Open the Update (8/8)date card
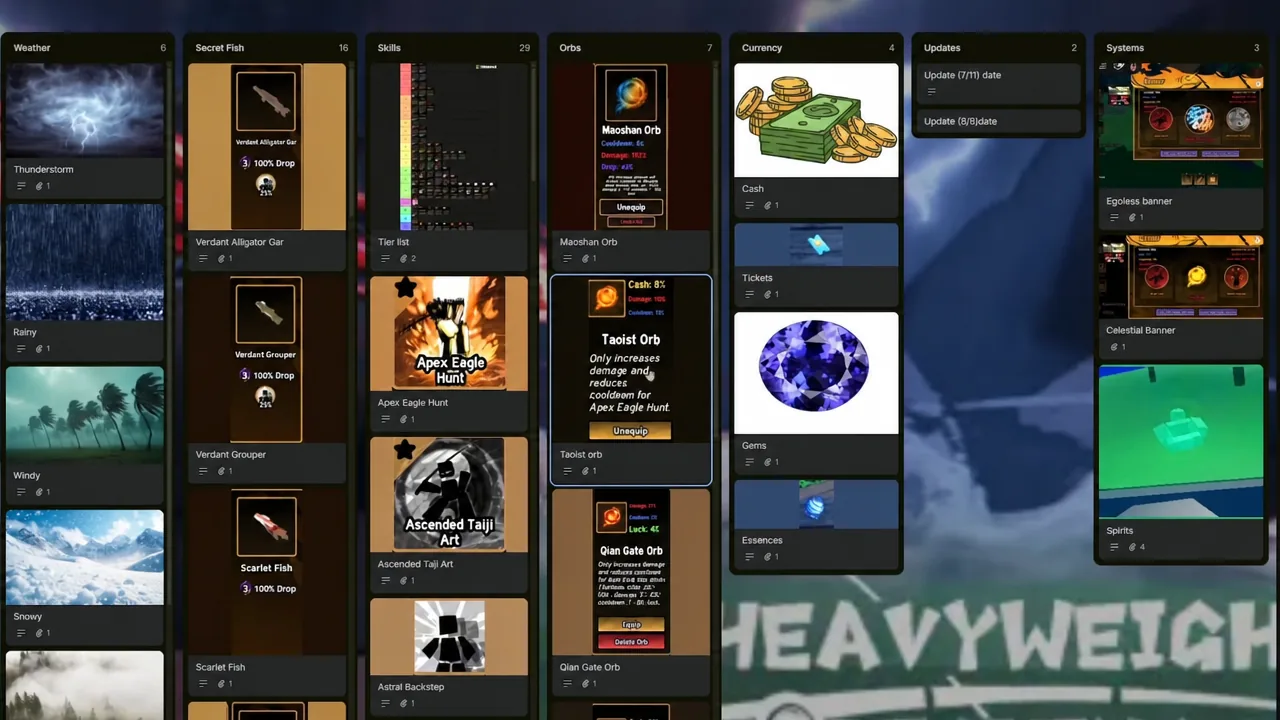1280x720 pixels. (998, 121)
